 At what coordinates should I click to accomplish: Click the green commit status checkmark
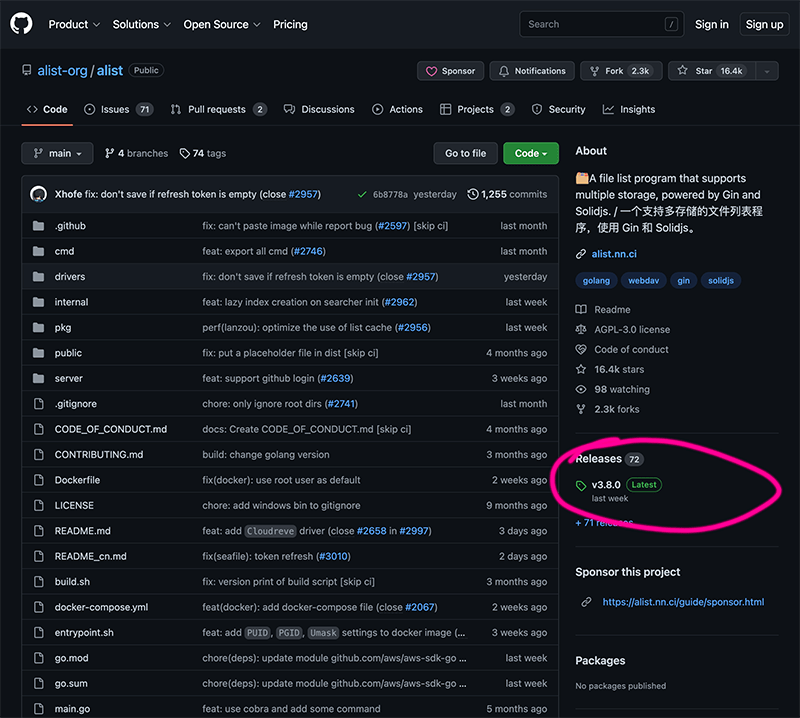tap(362, 194)
